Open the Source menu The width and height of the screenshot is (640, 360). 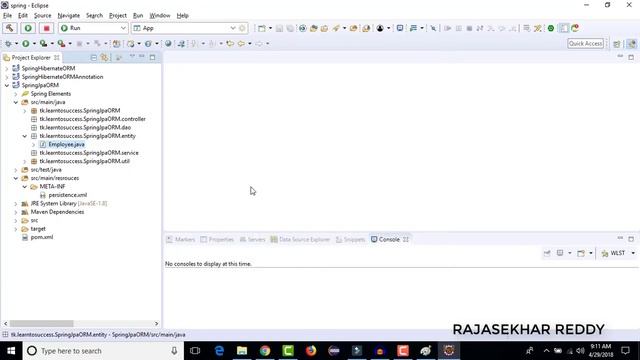[42, 16]
